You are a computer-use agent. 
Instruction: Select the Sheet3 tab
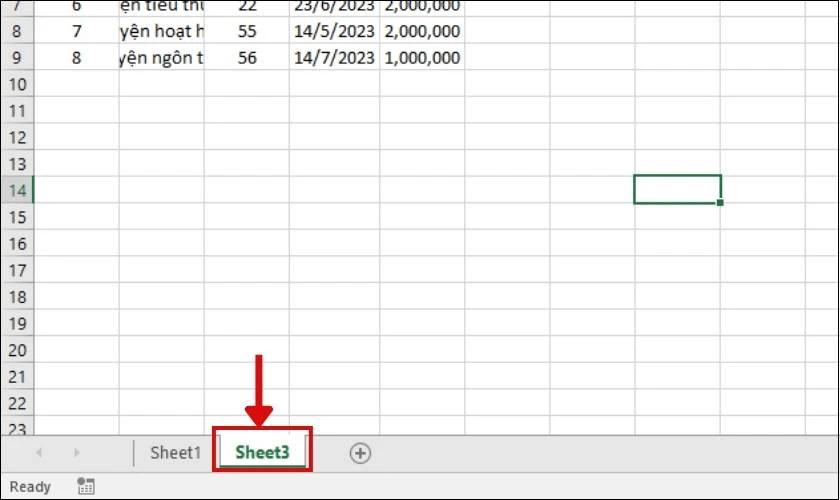(x=262, y=452)
